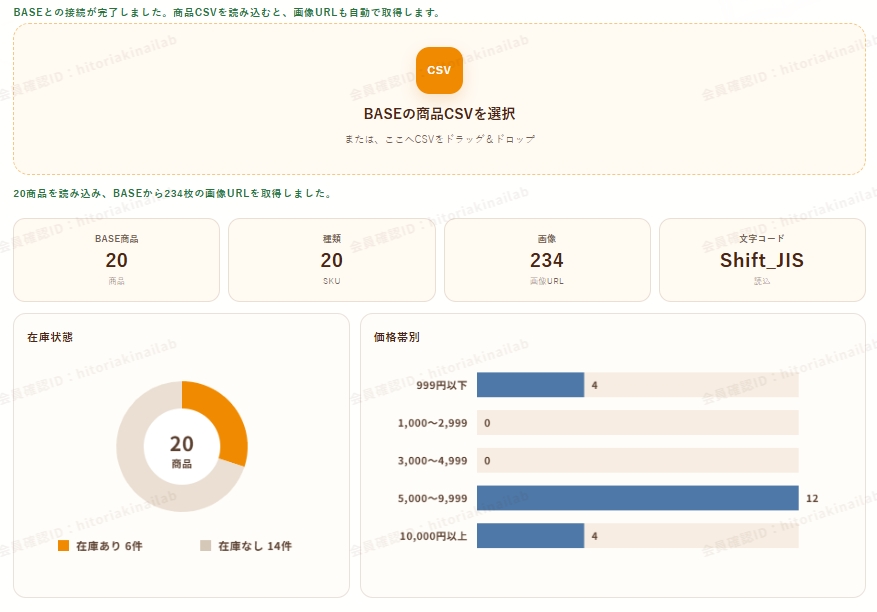Screen dimensions: 877x612
Task: Click the 3,000〜4,999 row label
Action: pyautogui.click(x=432, y=460)
